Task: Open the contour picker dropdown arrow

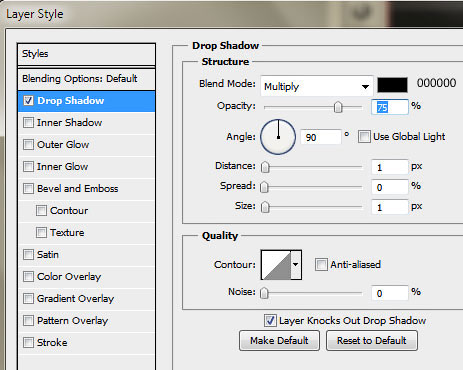Action: (x=296, y=265)
